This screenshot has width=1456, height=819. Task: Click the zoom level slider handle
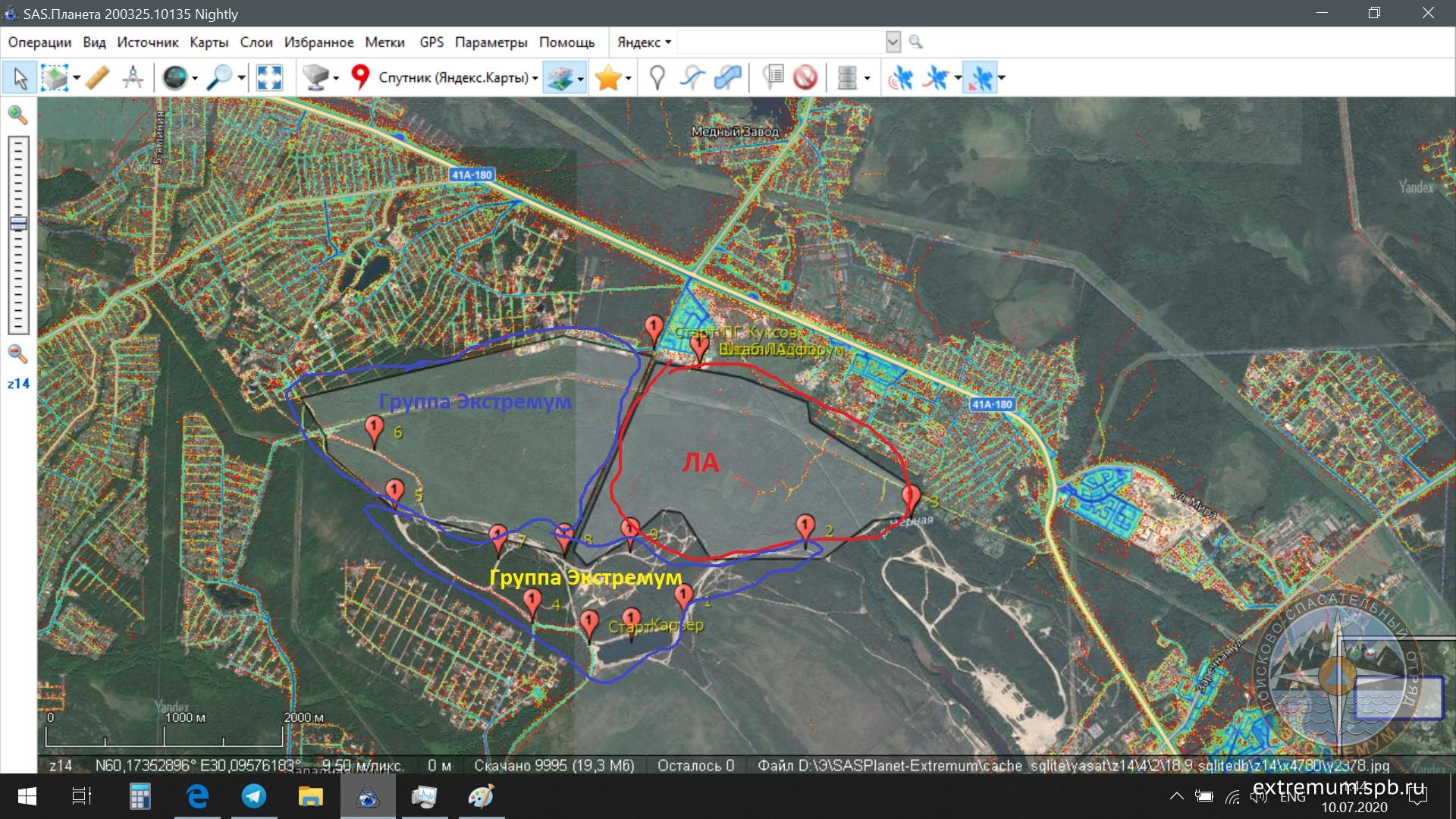[x=18, y=224]
